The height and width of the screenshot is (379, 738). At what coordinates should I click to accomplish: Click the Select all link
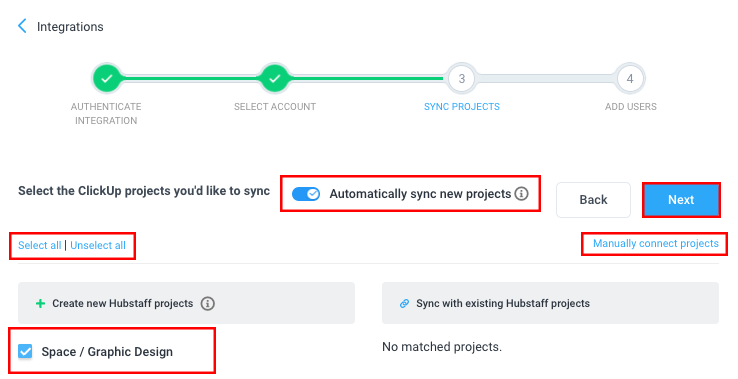click(x=40, y=245)
